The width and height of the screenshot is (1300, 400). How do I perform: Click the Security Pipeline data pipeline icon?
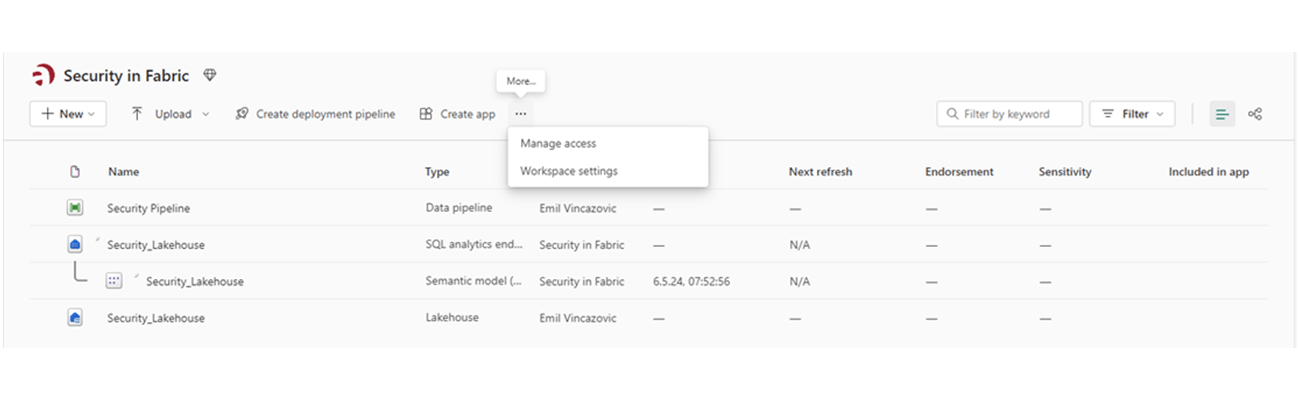(75, 208)
